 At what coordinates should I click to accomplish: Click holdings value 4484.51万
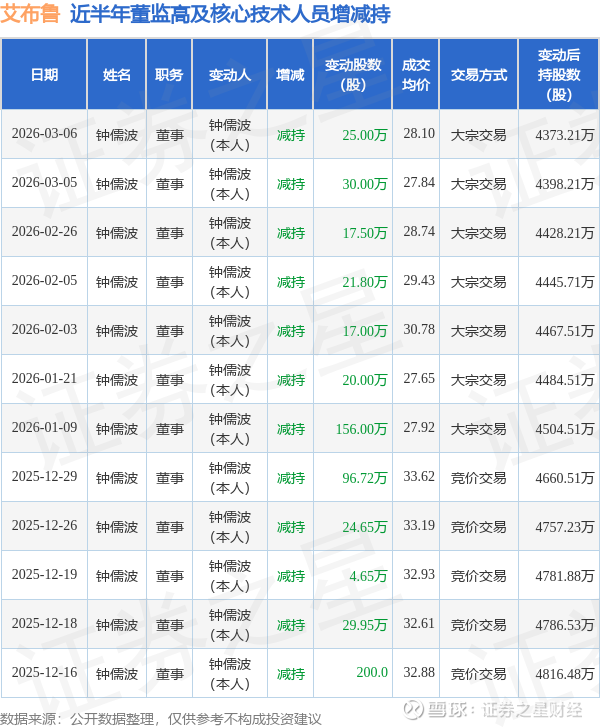[564, 380]
